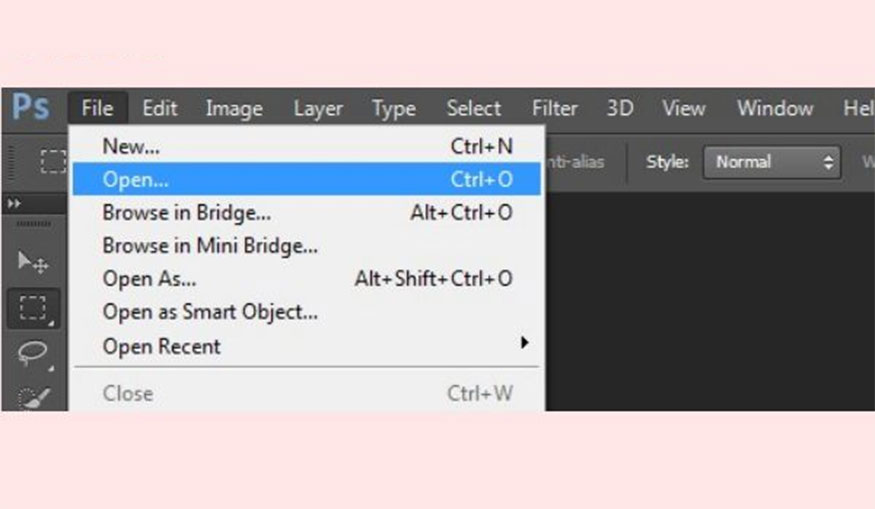Screen dimensions: 875x509
Task: Expand the toolbox with double-arrow icon
Action: [x=14, y=203]
